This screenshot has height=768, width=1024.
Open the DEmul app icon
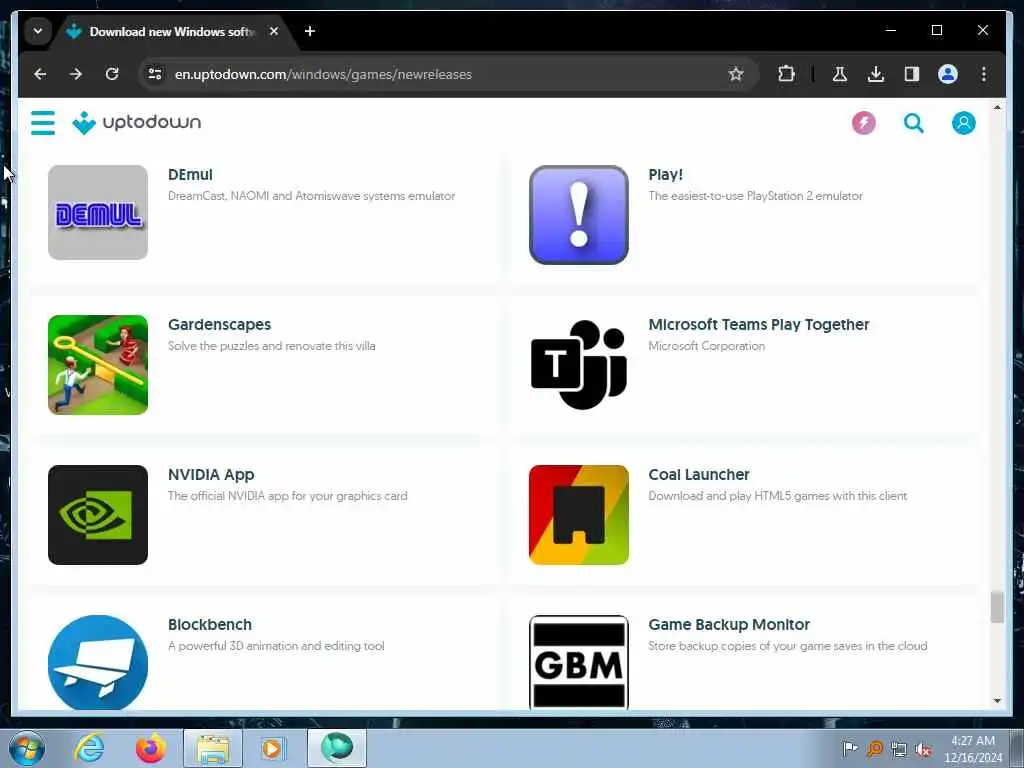coord(98,212)
